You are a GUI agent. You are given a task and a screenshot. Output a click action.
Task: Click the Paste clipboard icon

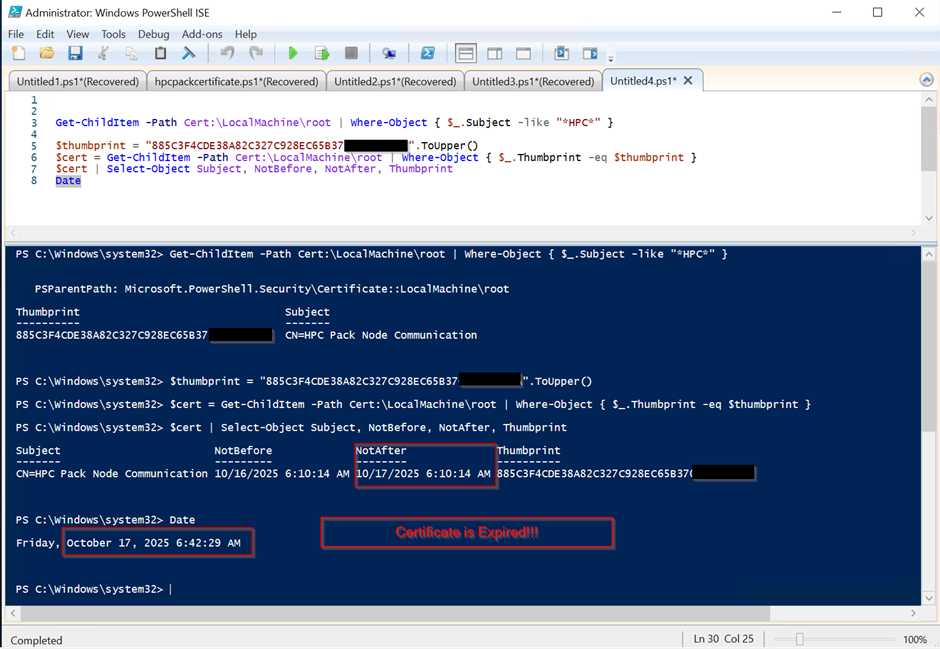point(160,53)
